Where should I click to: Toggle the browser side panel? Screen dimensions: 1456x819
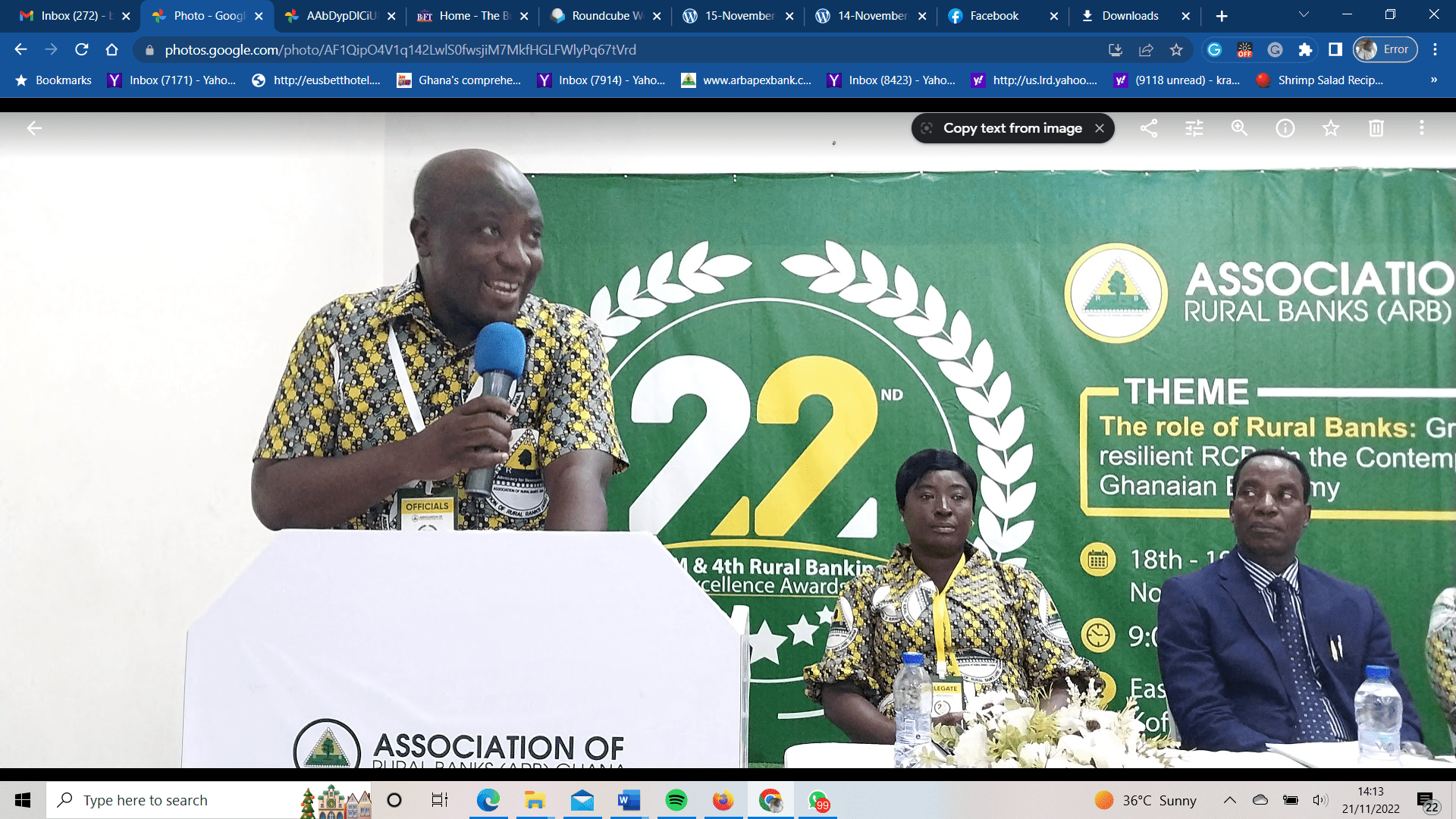(1335, 49)
